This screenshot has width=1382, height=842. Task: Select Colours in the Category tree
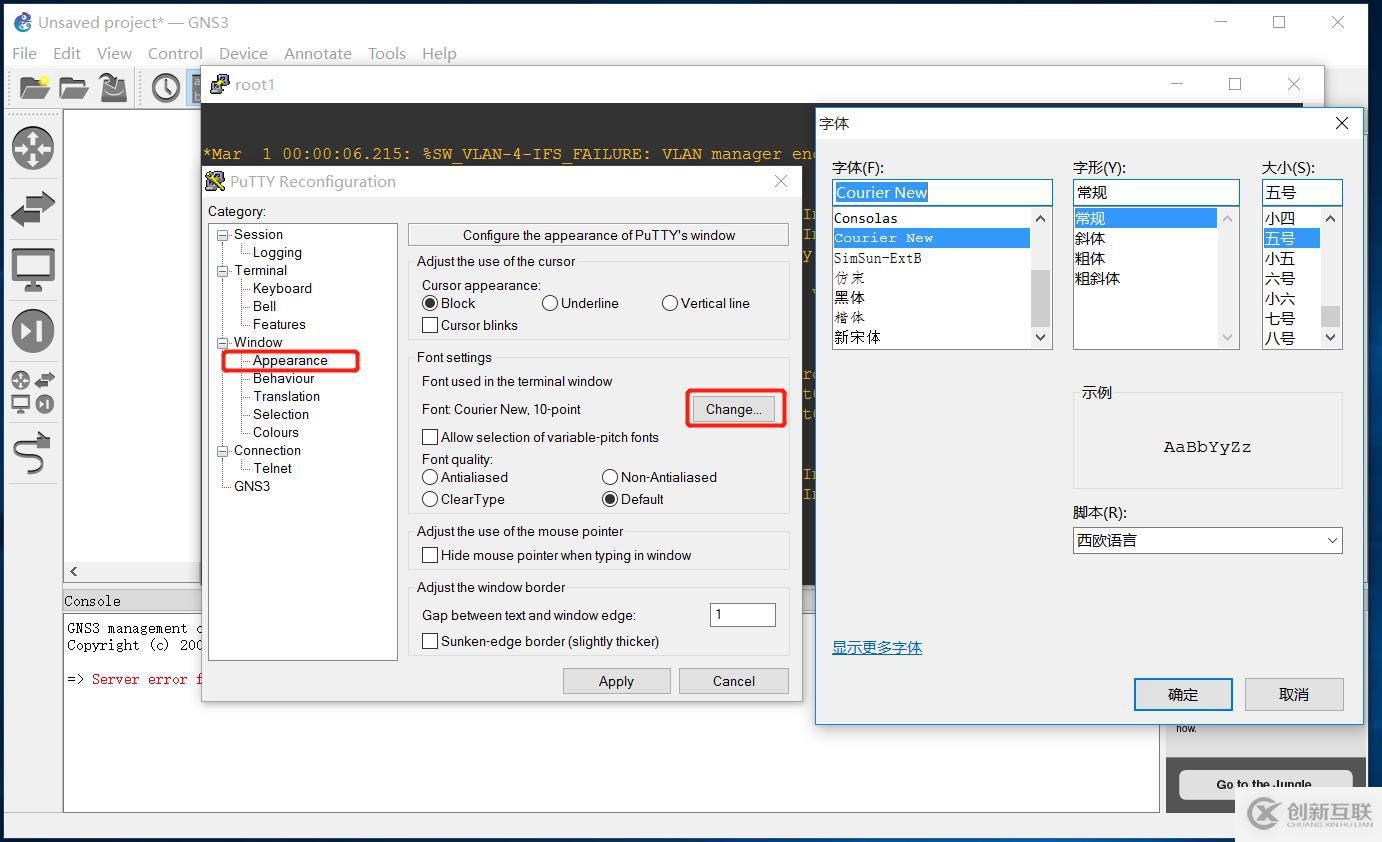[x=276, y=432]
